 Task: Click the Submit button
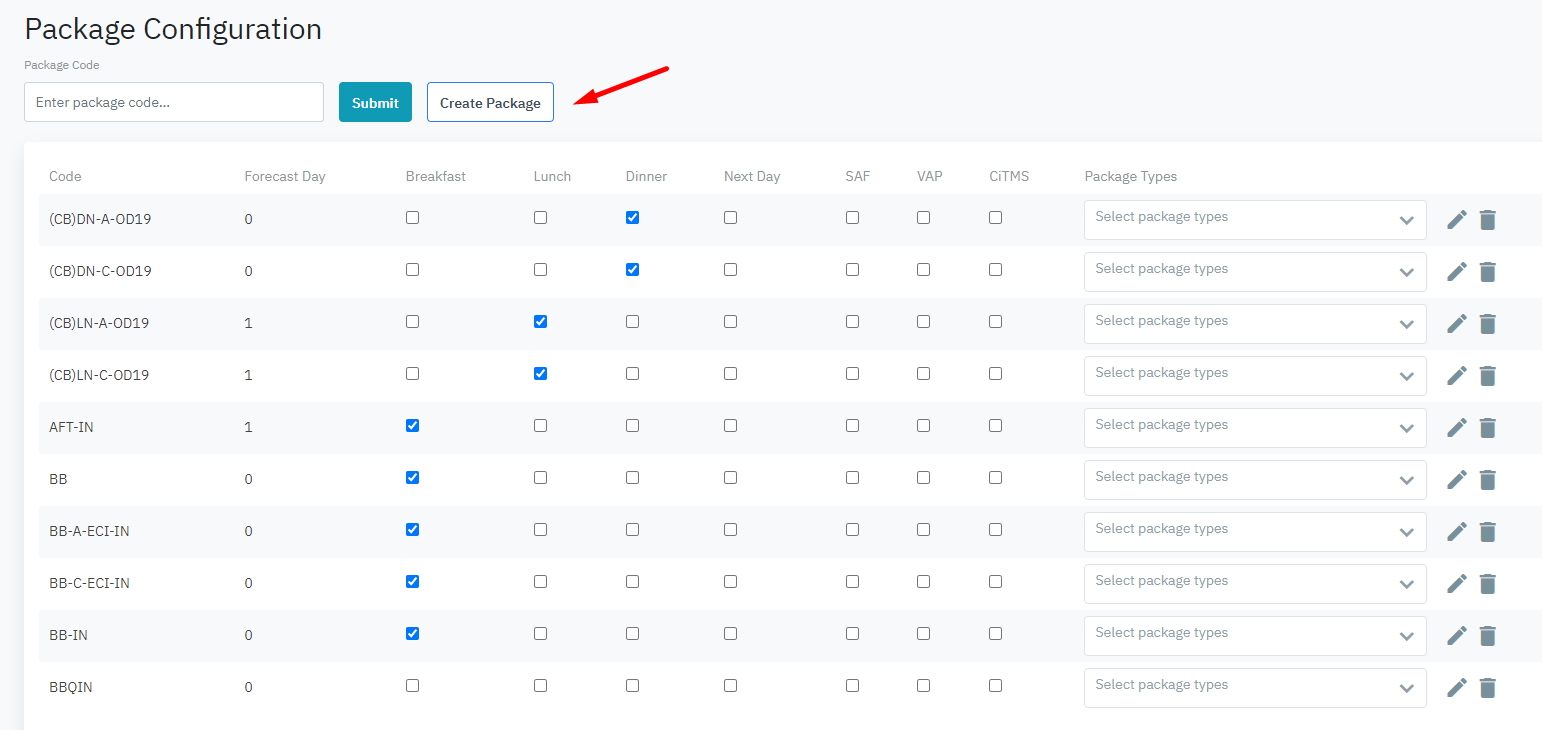pos(375,102)
